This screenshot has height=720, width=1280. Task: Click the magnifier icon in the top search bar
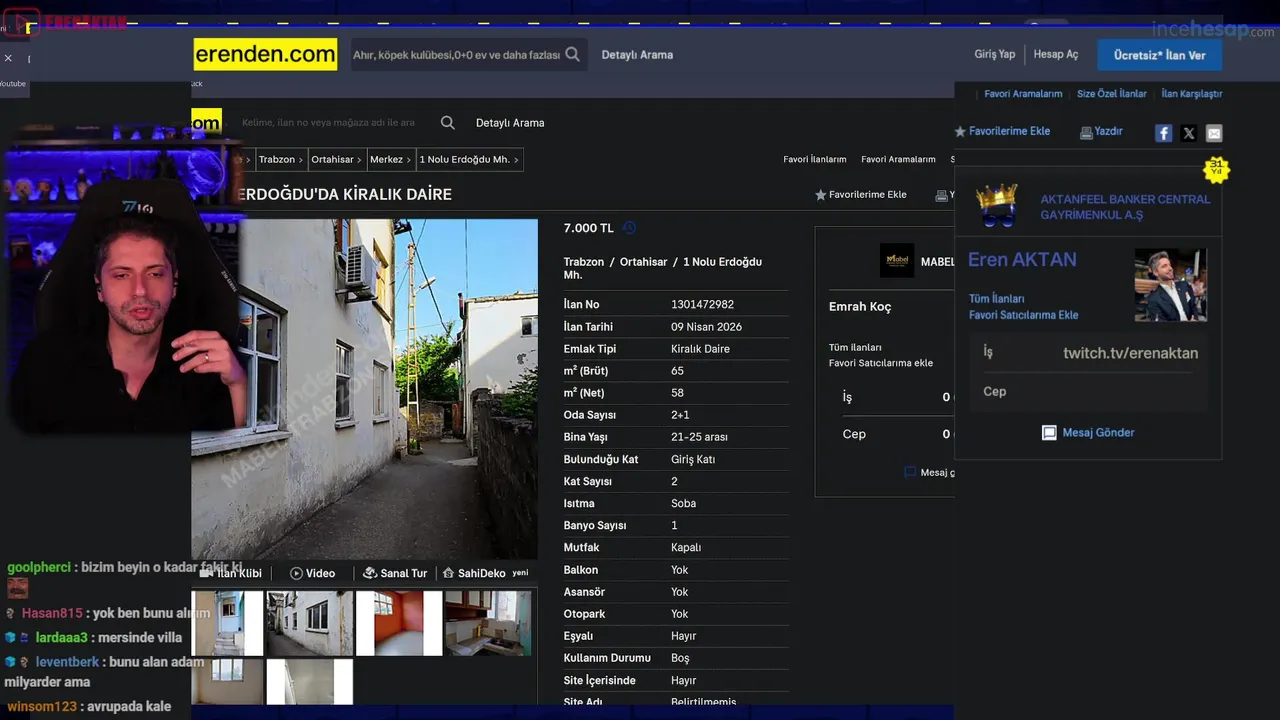[572, 55]
